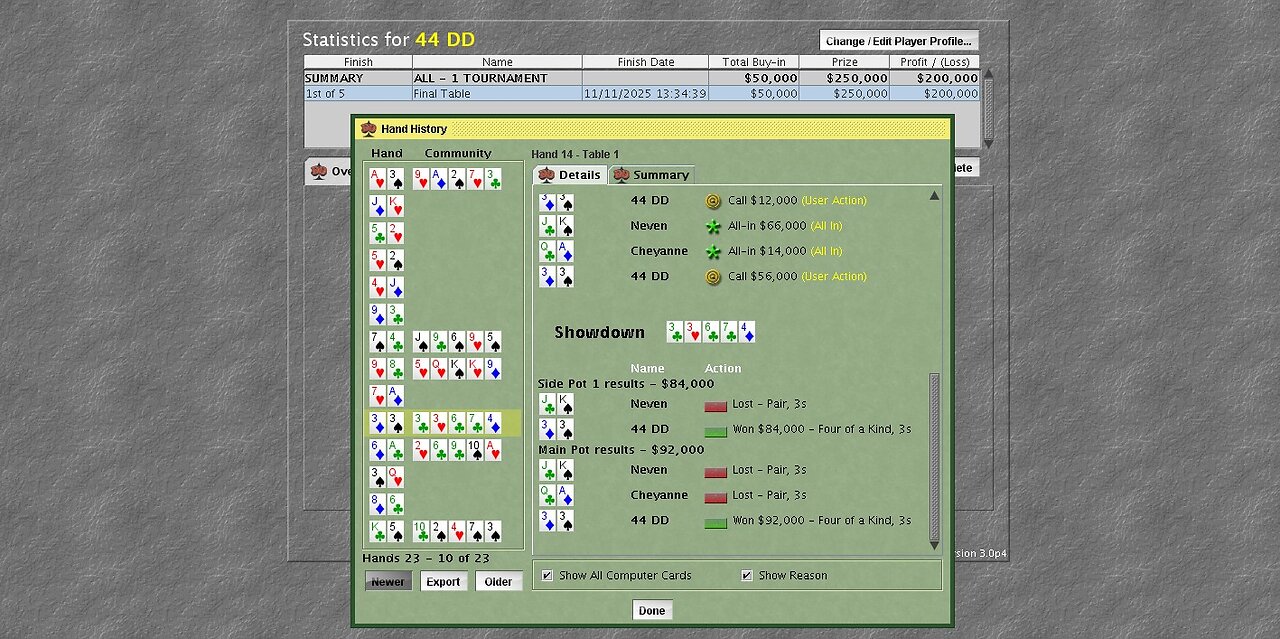Click Neven's red lost marker in Side Pot 1

(x=715, y=406)
